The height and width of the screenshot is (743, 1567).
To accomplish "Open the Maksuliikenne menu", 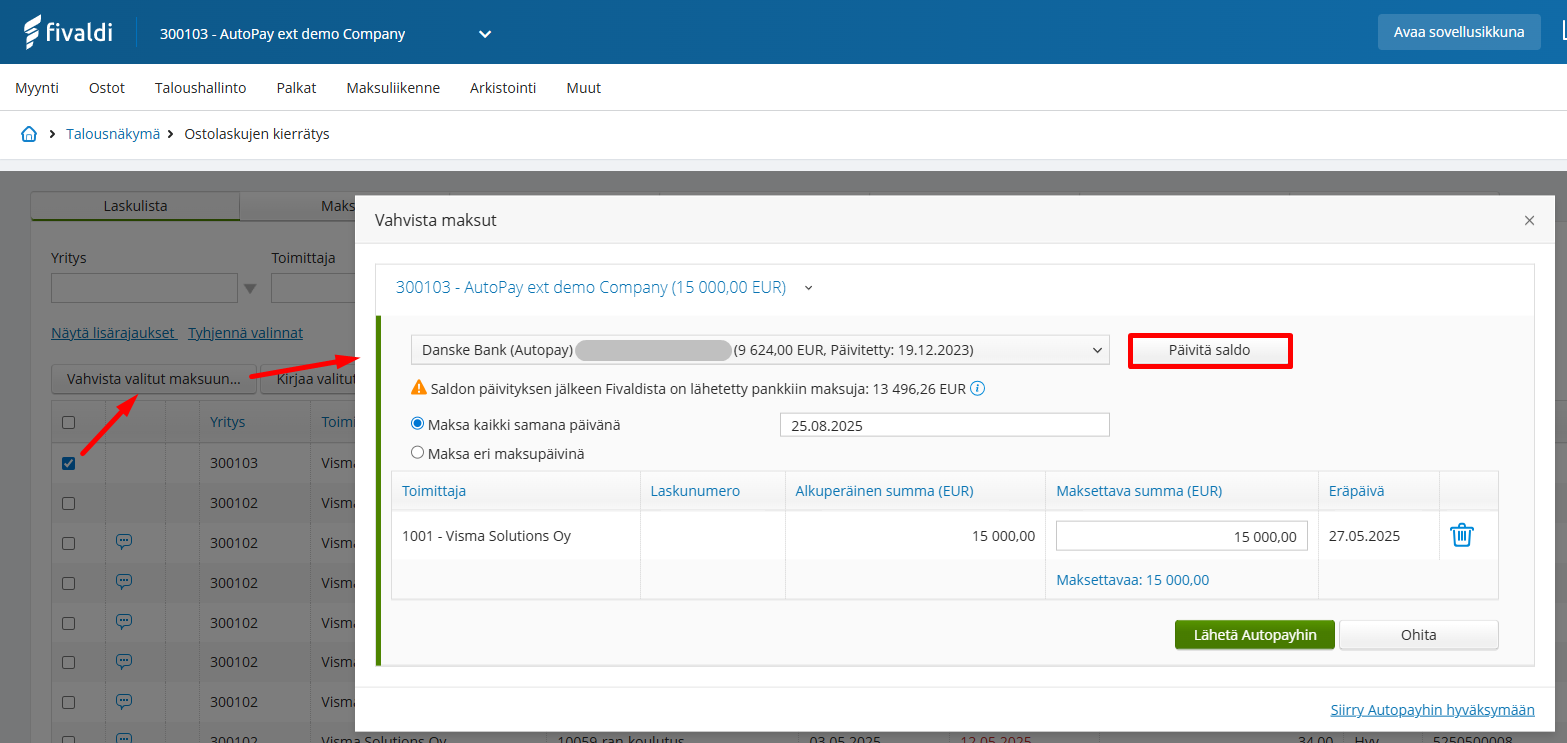I will [x=393, y=88].
